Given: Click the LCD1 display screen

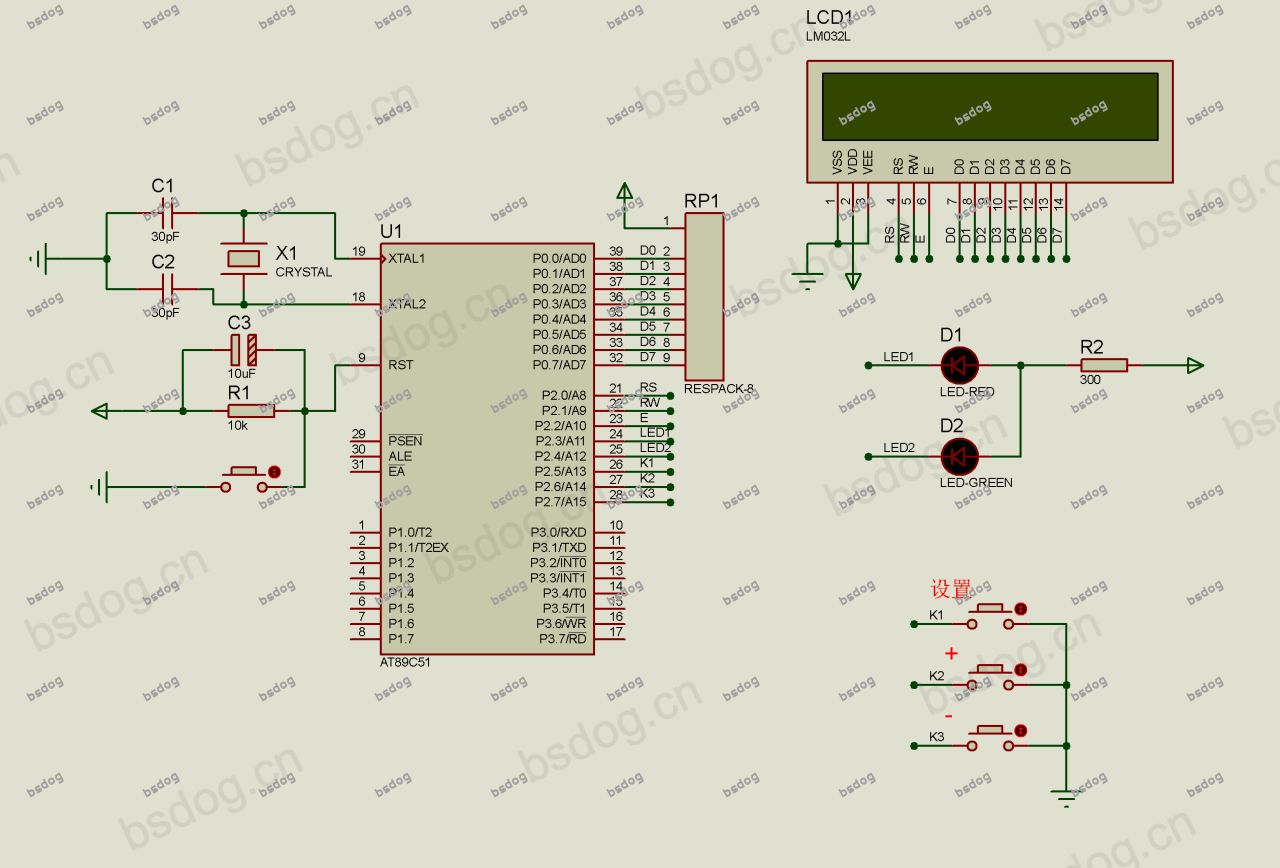Looking at the screenshot, I should pos(990,106).
